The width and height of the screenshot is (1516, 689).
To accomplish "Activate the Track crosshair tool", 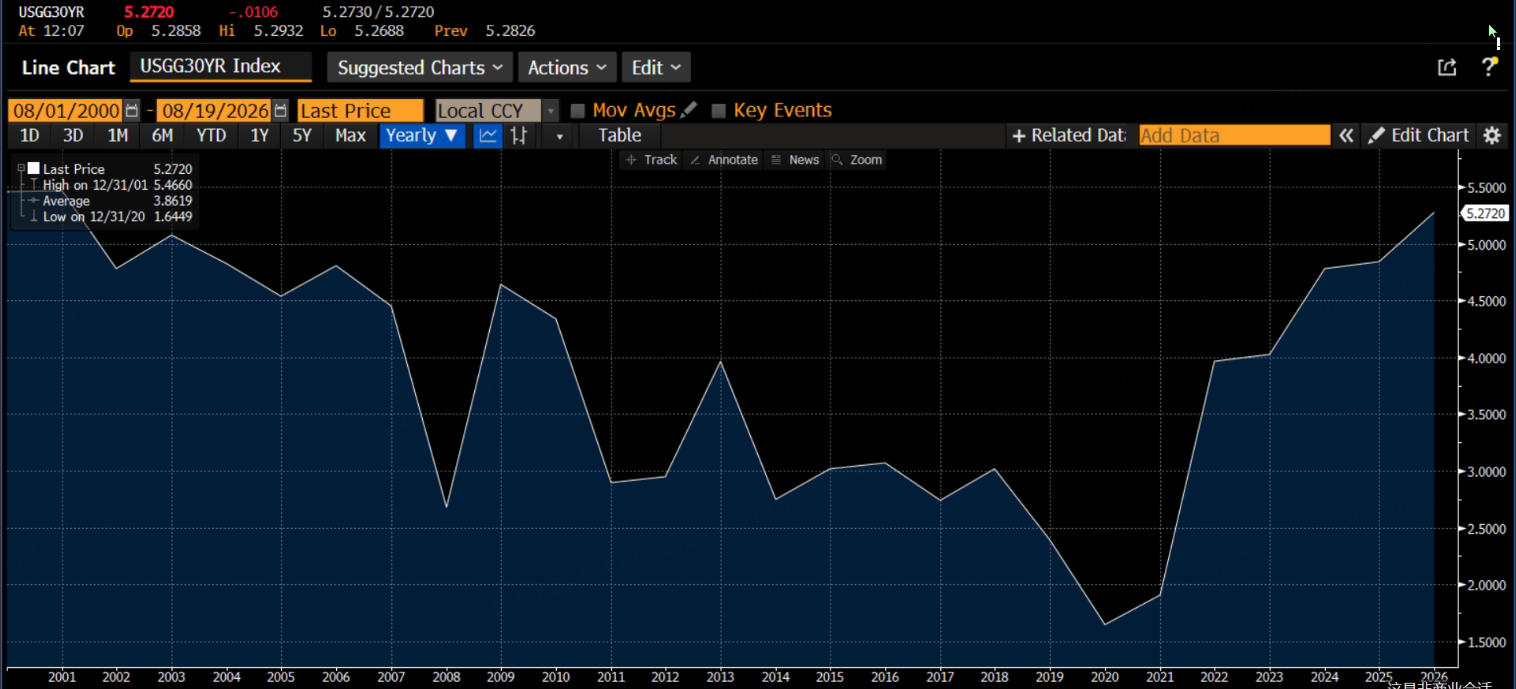I will (651, 160).
